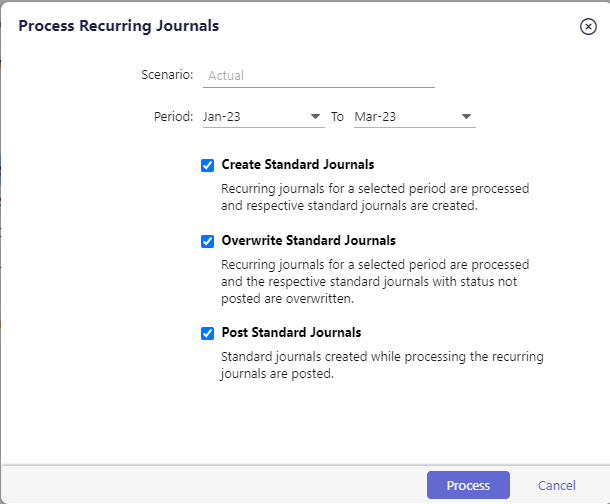Image resolution: width=610 pixels, height=504 pixels.
Task: Uncheck the Create Standard Journals checkbox
Action: point(207,165)
